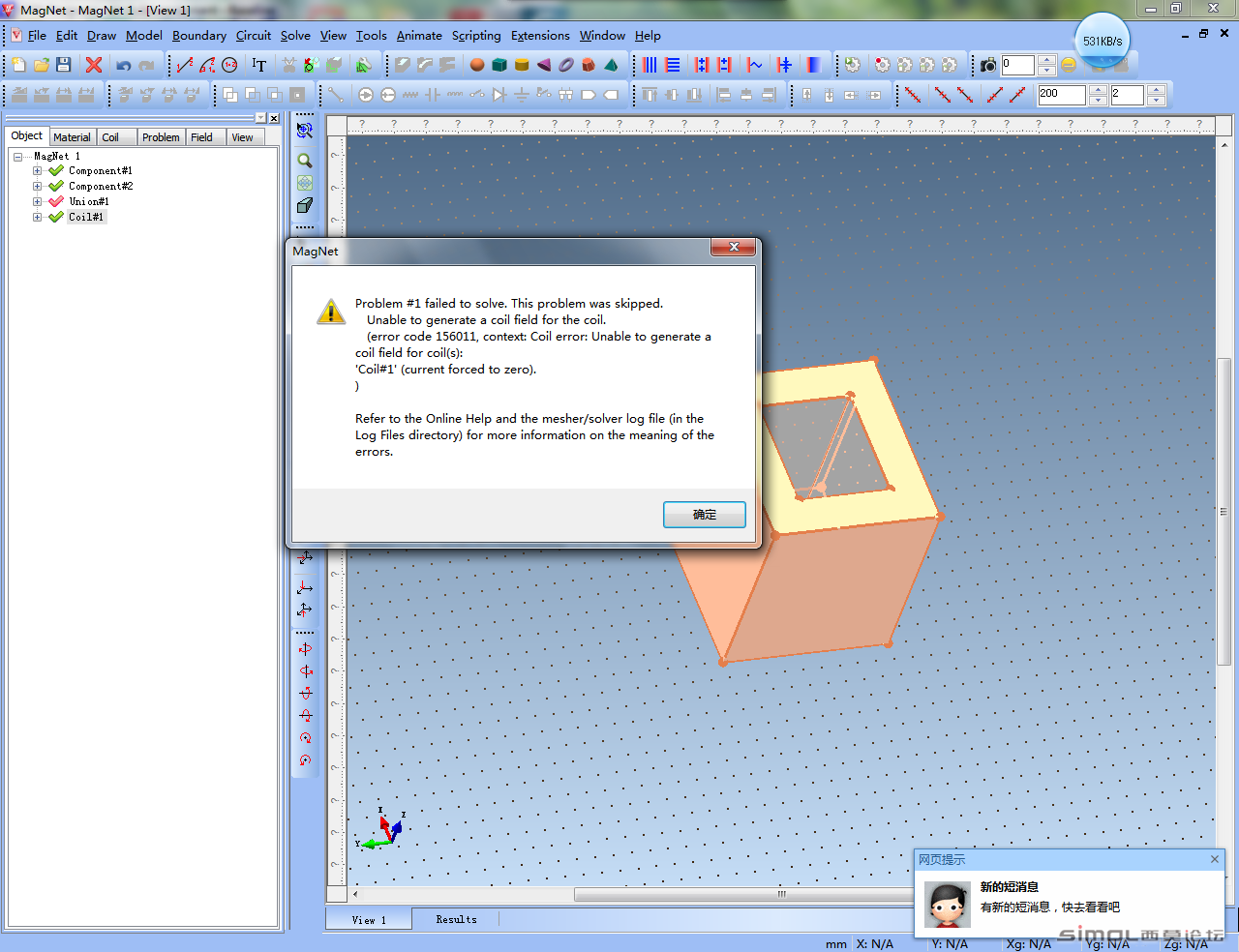Image resolution: width=1239 pixels, height=952 pixels.
Task: Select the text IT tool icon
Action: coord(259,65)
